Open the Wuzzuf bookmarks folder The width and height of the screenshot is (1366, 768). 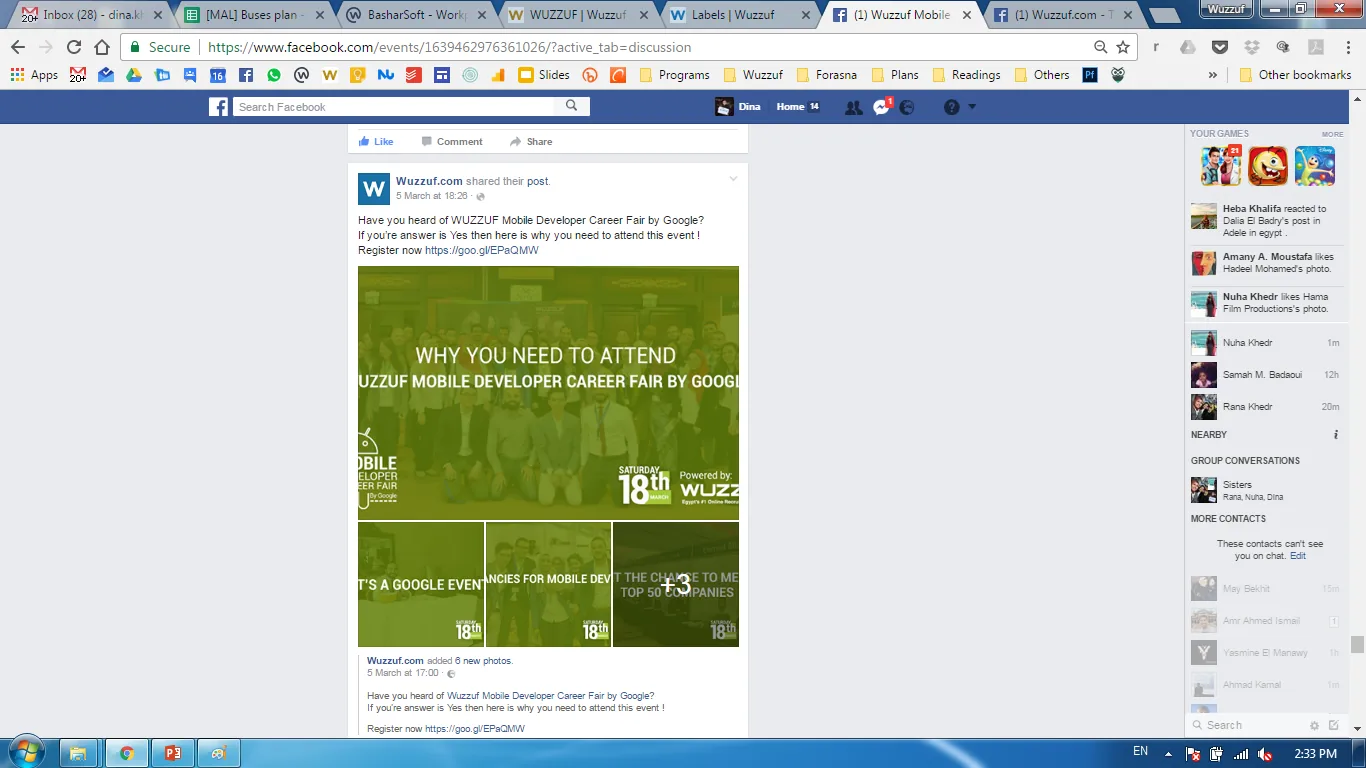(x=753, y=75)
